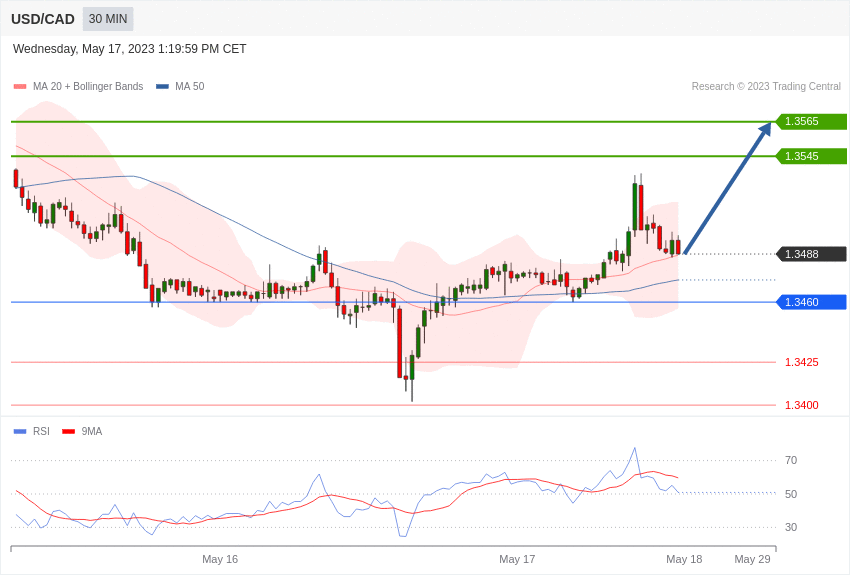Click the 1.3565 resistance price tag
Image resolution: width=850 pixels, height=576 pixels.
click(811, 121)
